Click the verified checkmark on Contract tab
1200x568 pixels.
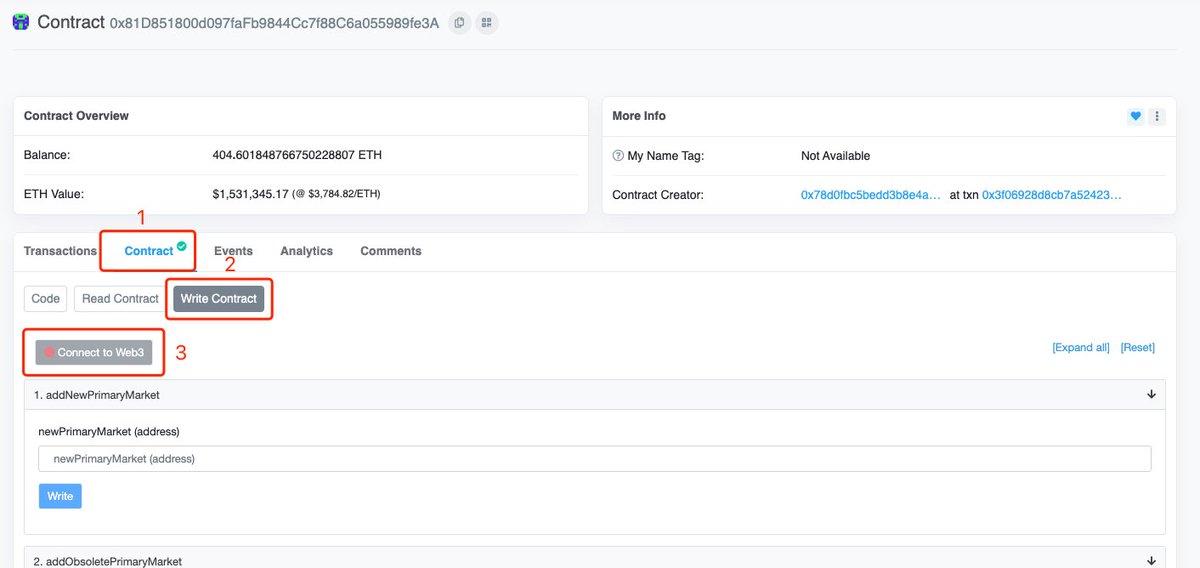point(181,245)
